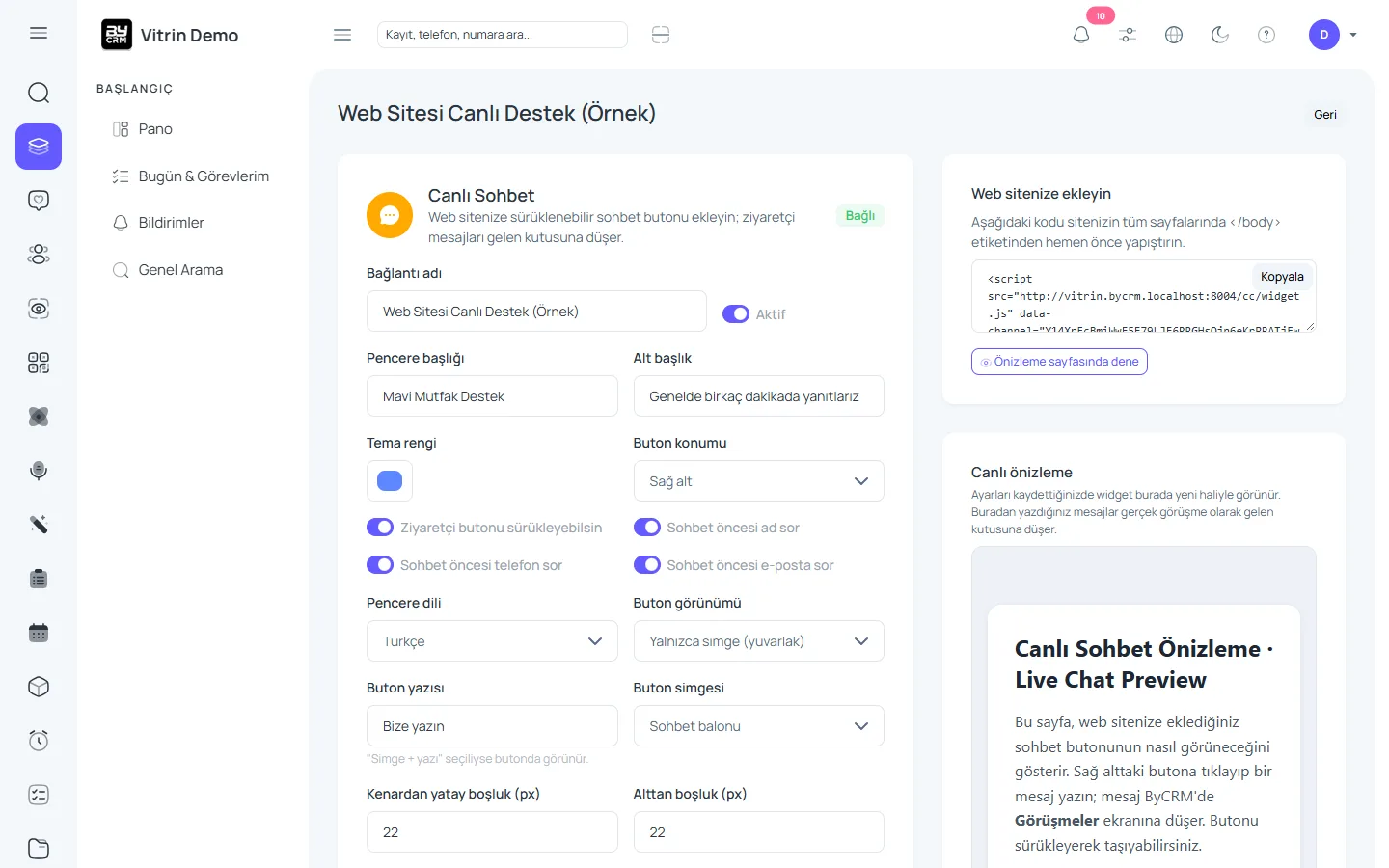Open the Pencere dili dropdown showing Türkçe

point(492,641)
